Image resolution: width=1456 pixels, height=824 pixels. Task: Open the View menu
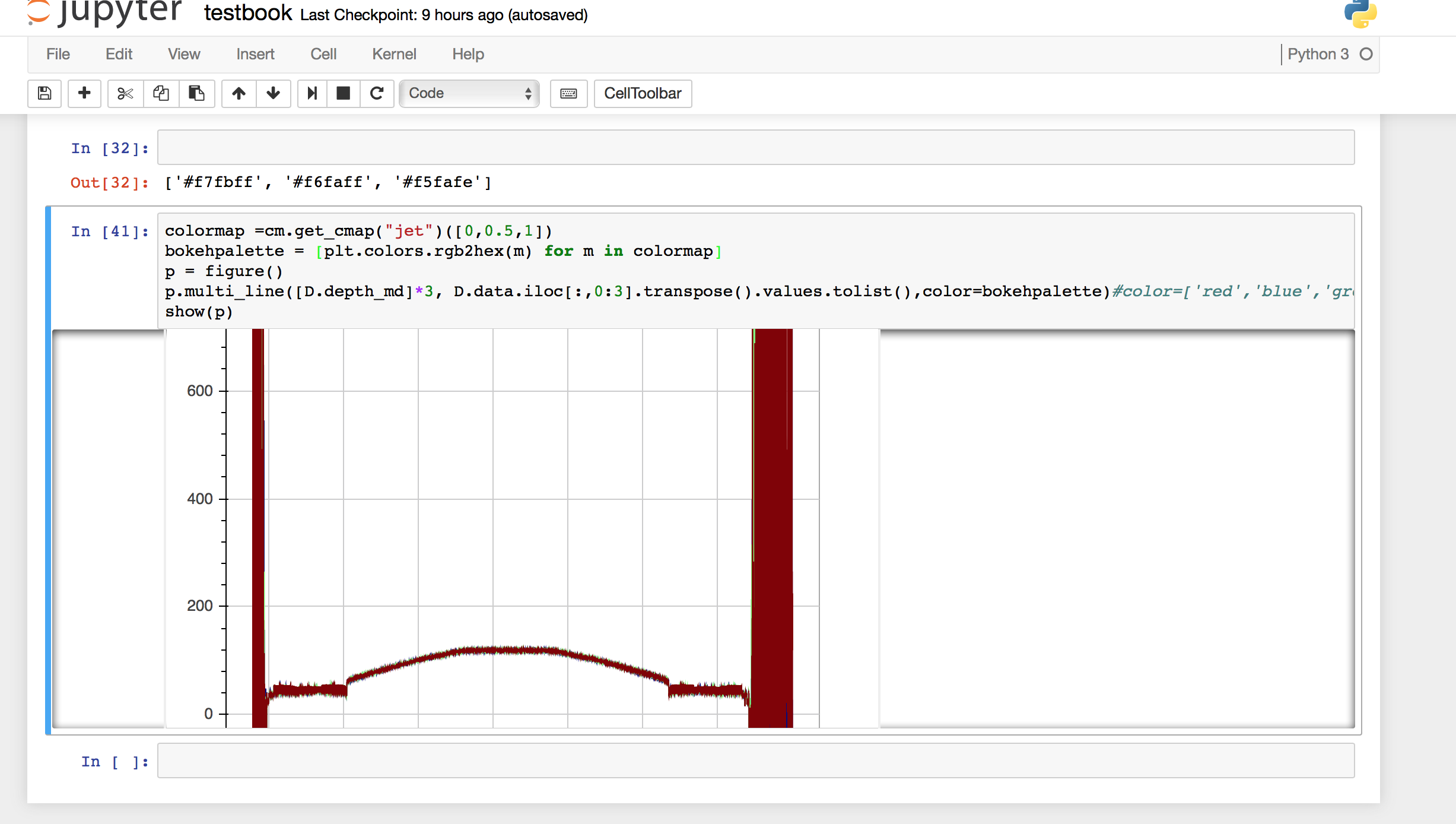[x=184, y=54]
